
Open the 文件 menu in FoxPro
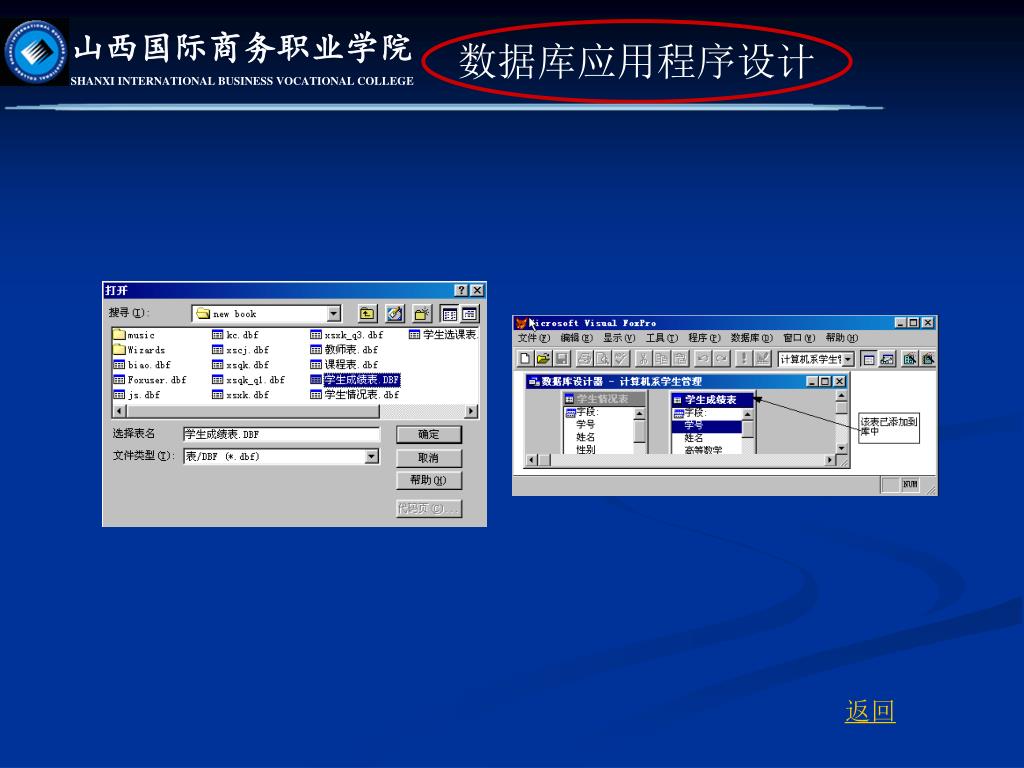tap(534, 338)
